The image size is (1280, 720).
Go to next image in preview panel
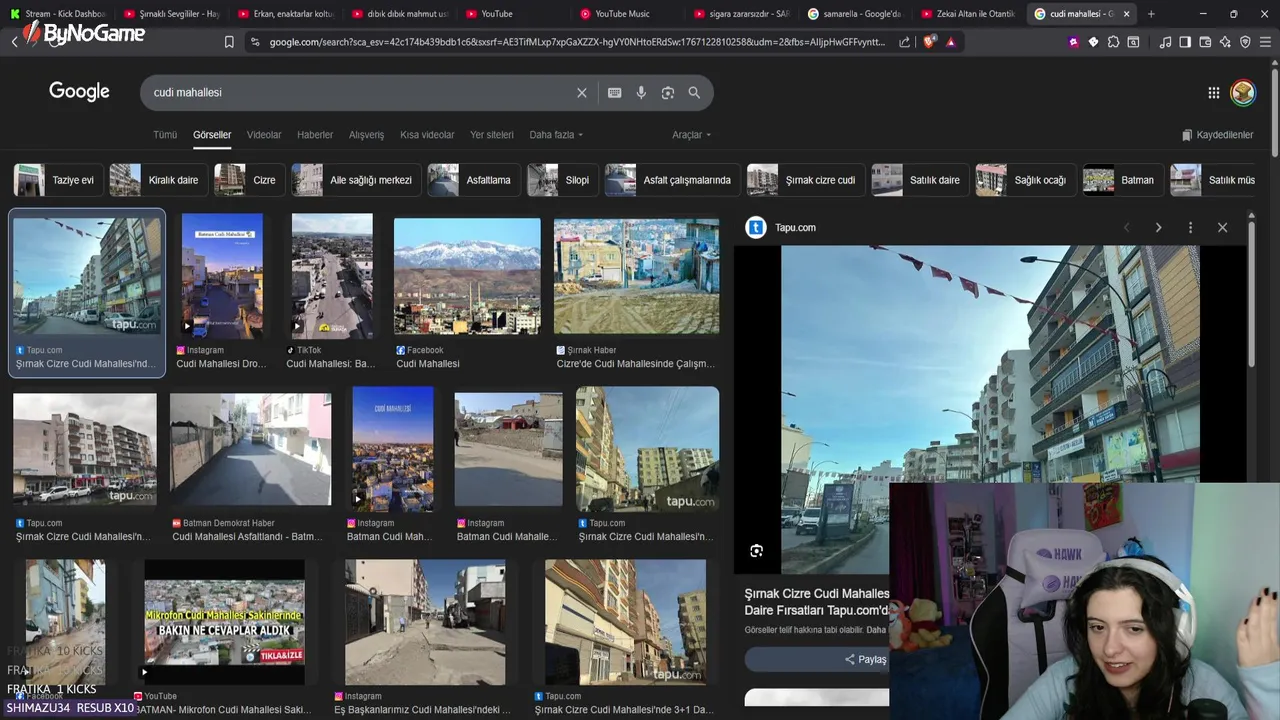pos(1158,228)
